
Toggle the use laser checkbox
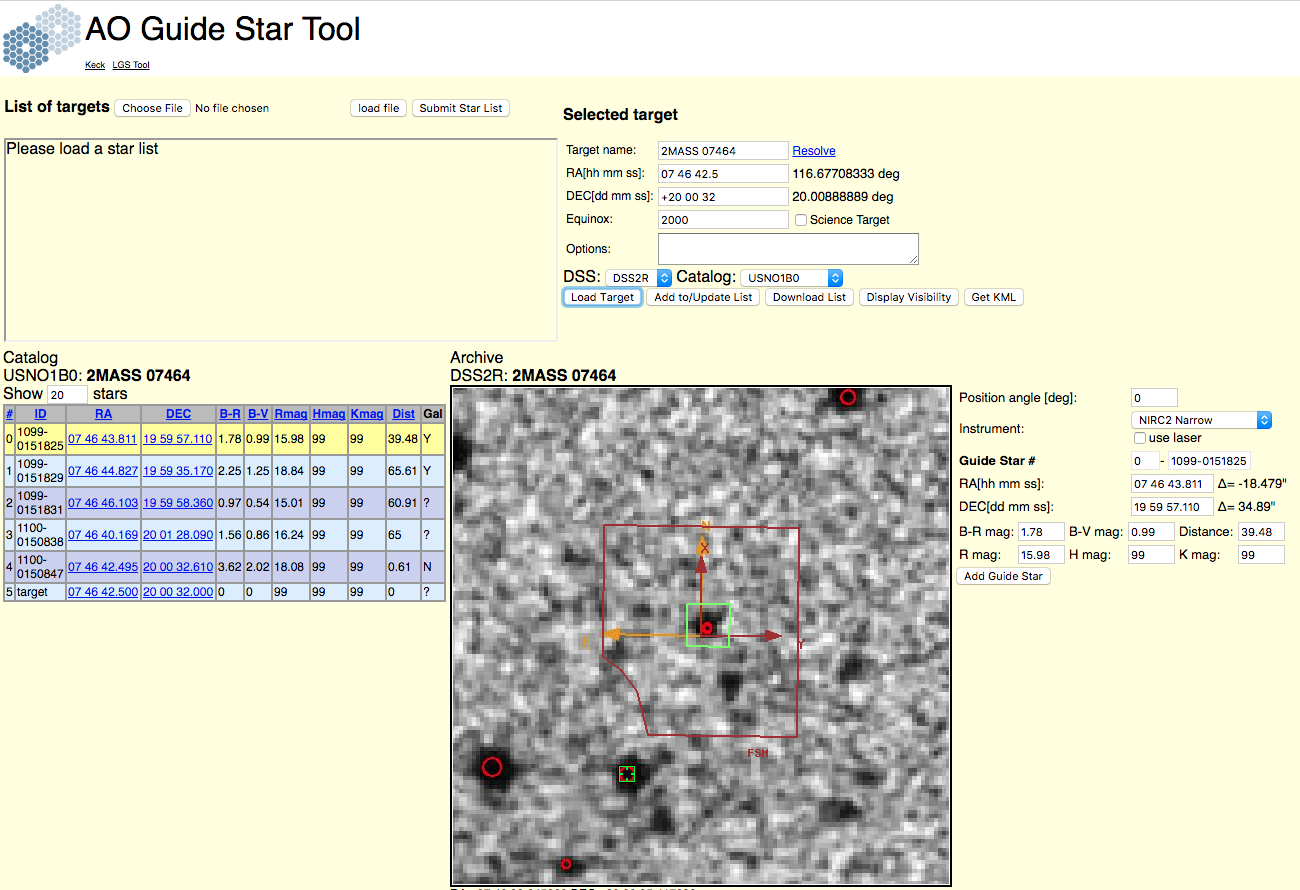(x=1140, y=438)
